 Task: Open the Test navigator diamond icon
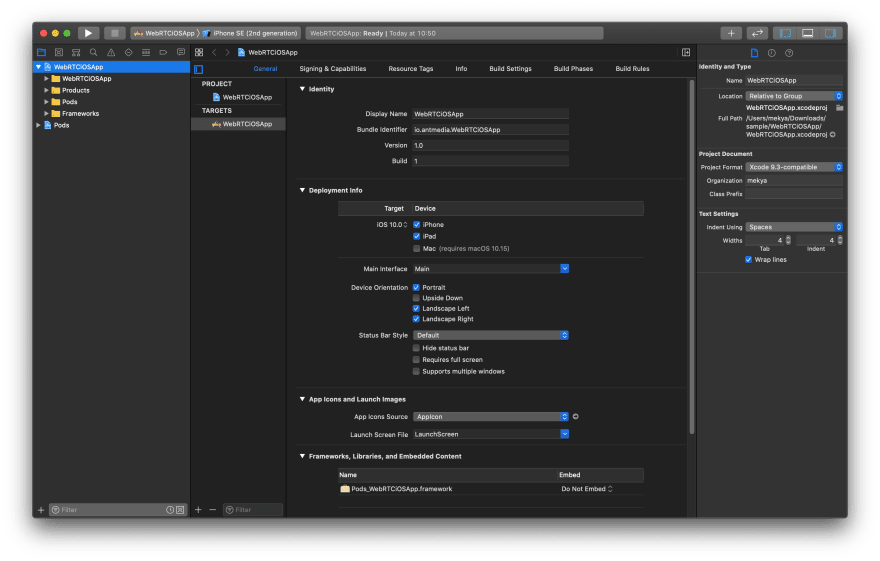[x=129, y=52]
